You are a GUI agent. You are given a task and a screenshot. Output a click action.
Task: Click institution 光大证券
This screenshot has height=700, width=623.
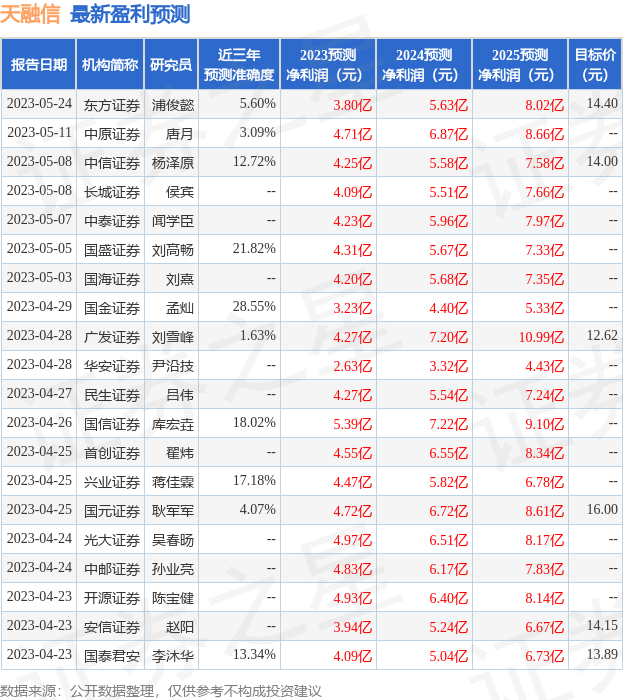(112, 541)
